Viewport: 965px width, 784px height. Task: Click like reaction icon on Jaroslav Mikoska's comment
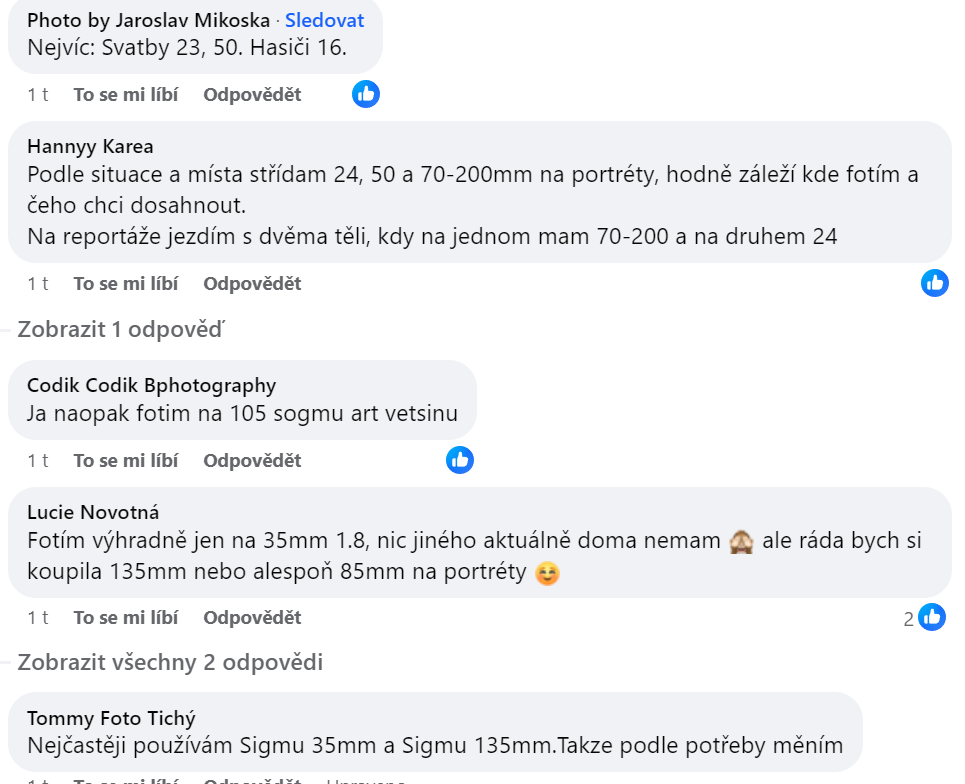366,94
